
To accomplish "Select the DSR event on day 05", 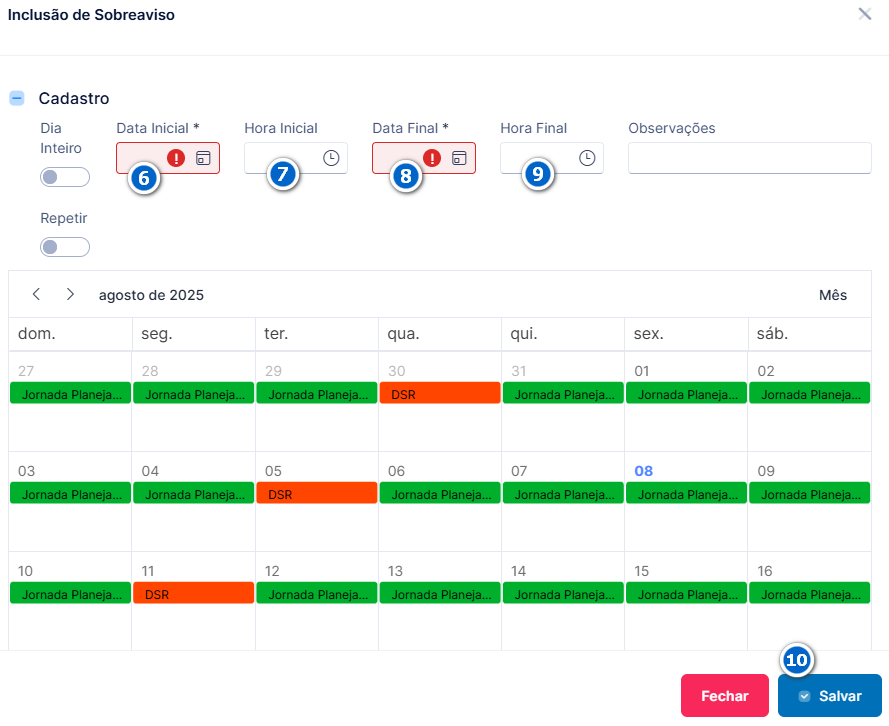I will click(x=316, y=493).
